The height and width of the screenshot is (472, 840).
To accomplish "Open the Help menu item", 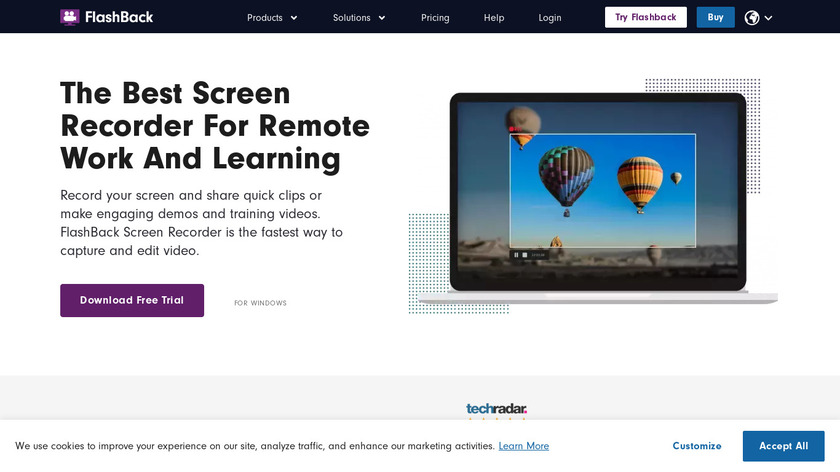I will tap(494, 18).
